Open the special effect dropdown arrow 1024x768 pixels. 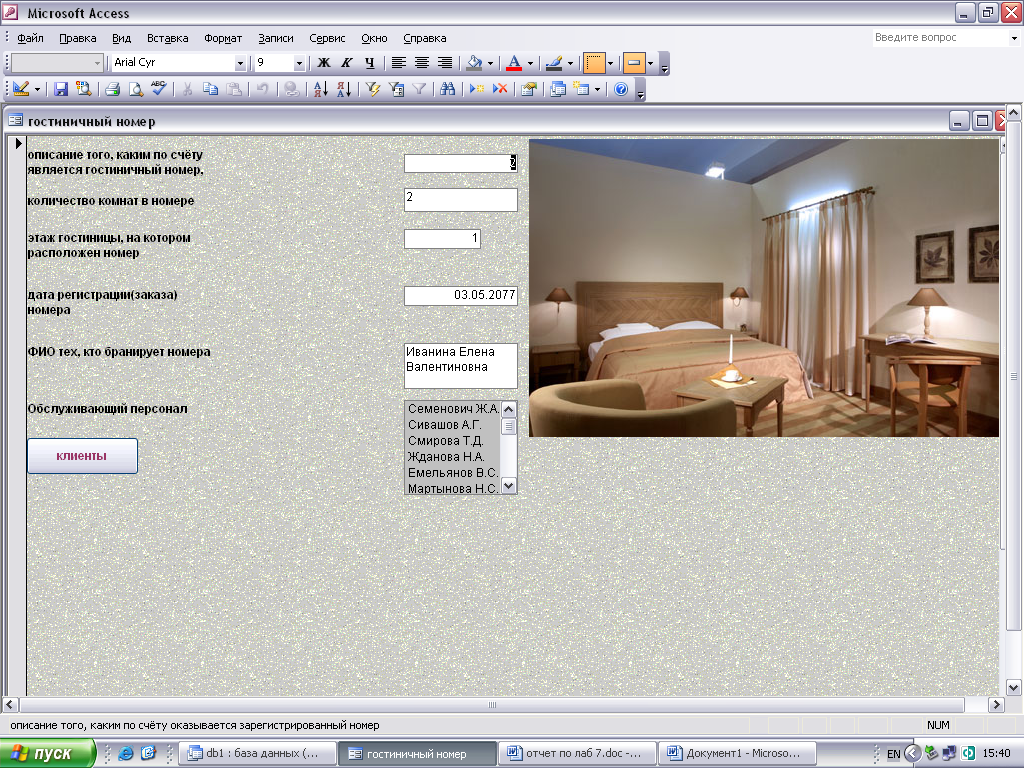[x=650, y=63]
